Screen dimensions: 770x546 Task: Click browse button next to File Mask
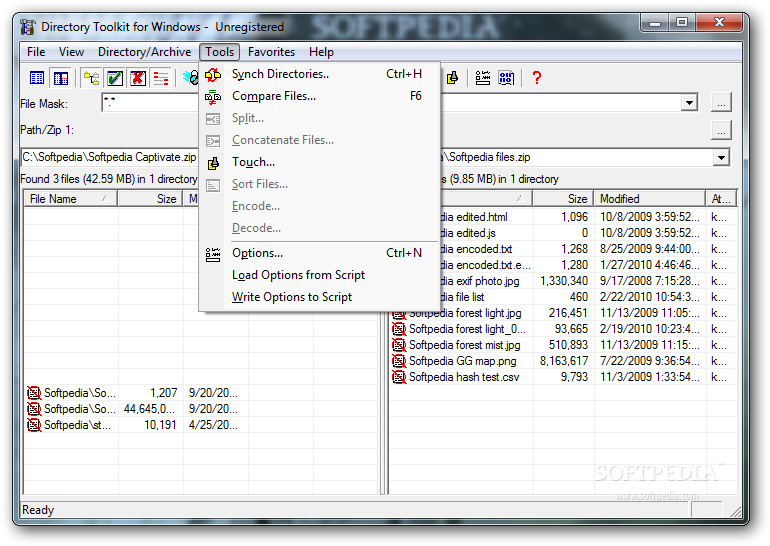(x=721, y=103)
